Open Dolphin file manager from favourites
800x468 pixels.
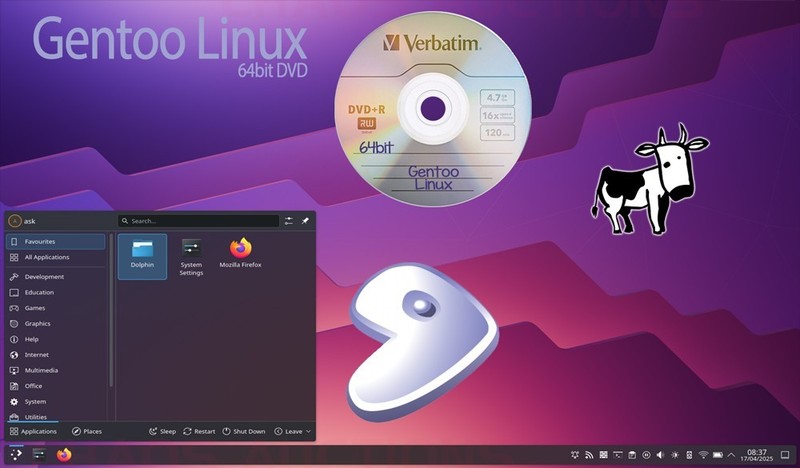click(142, 256)
